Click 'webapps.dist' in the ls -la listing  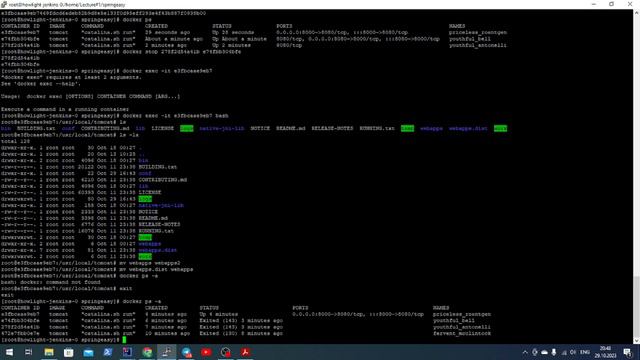click(158, 250)
